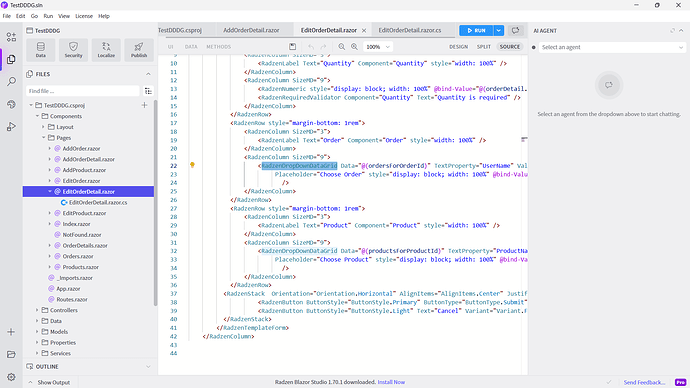The image size is (690, 388).
Task: Open the components toolbox sidebar icon
Action: tap(11, 37)
